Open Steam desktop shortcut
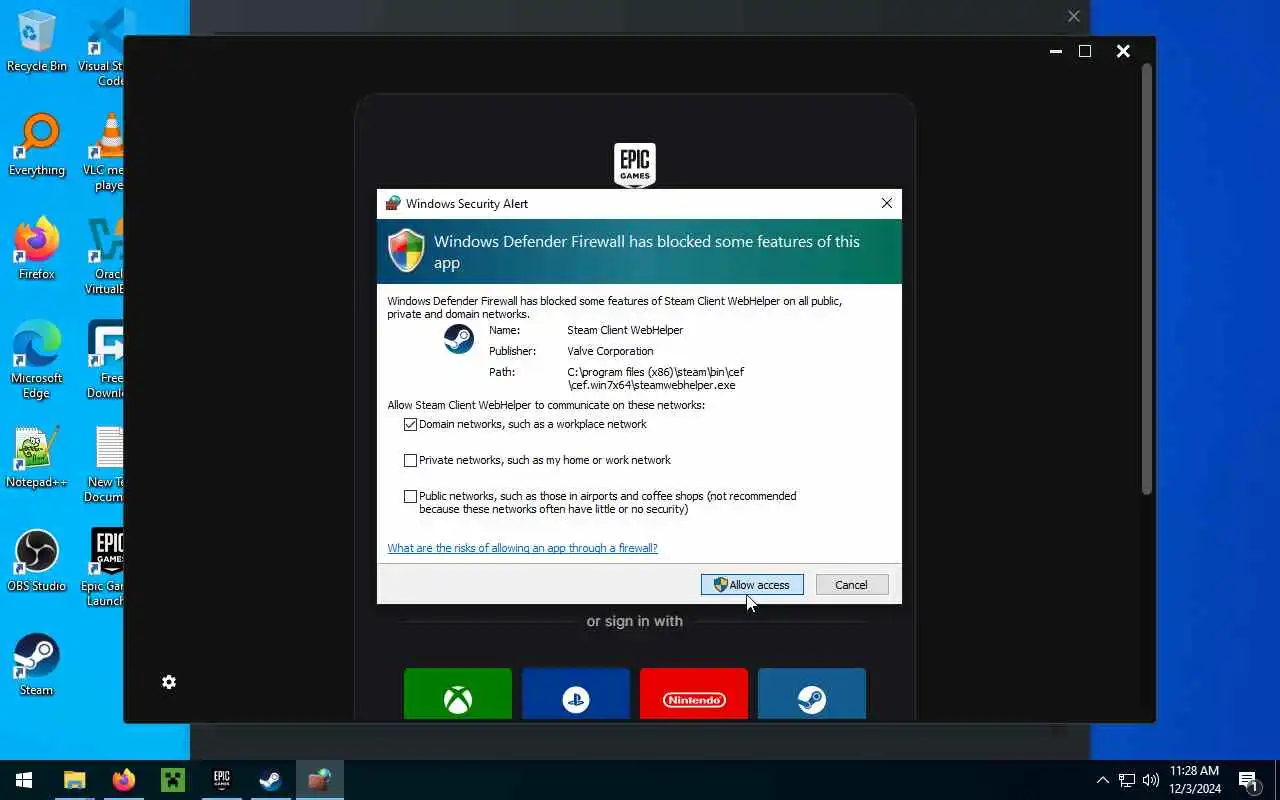1280x800 pixels. [37, 665]
